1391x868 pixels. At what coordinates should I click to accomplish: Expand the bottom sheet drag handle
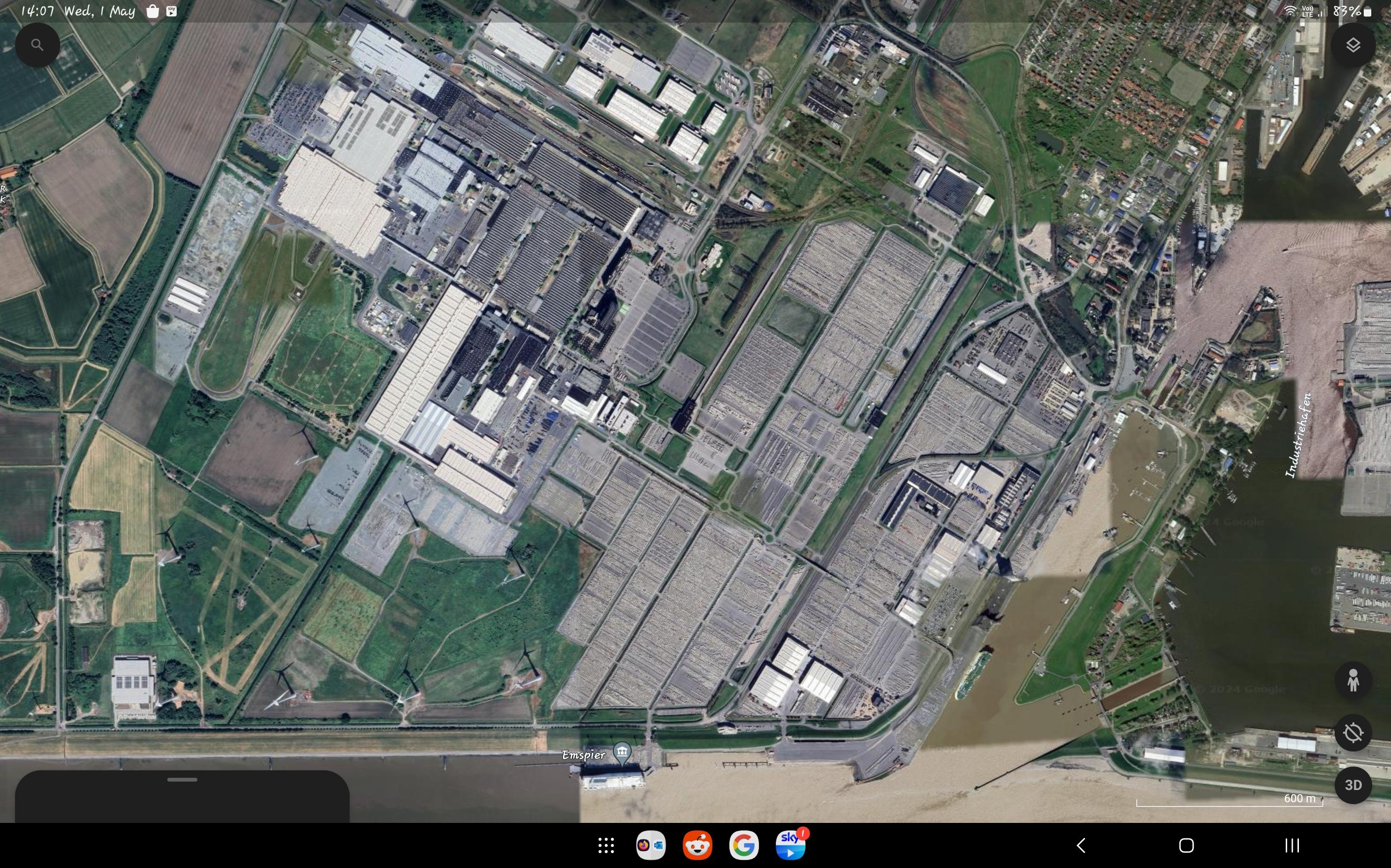pyautogui.click(x=182, y=780)
